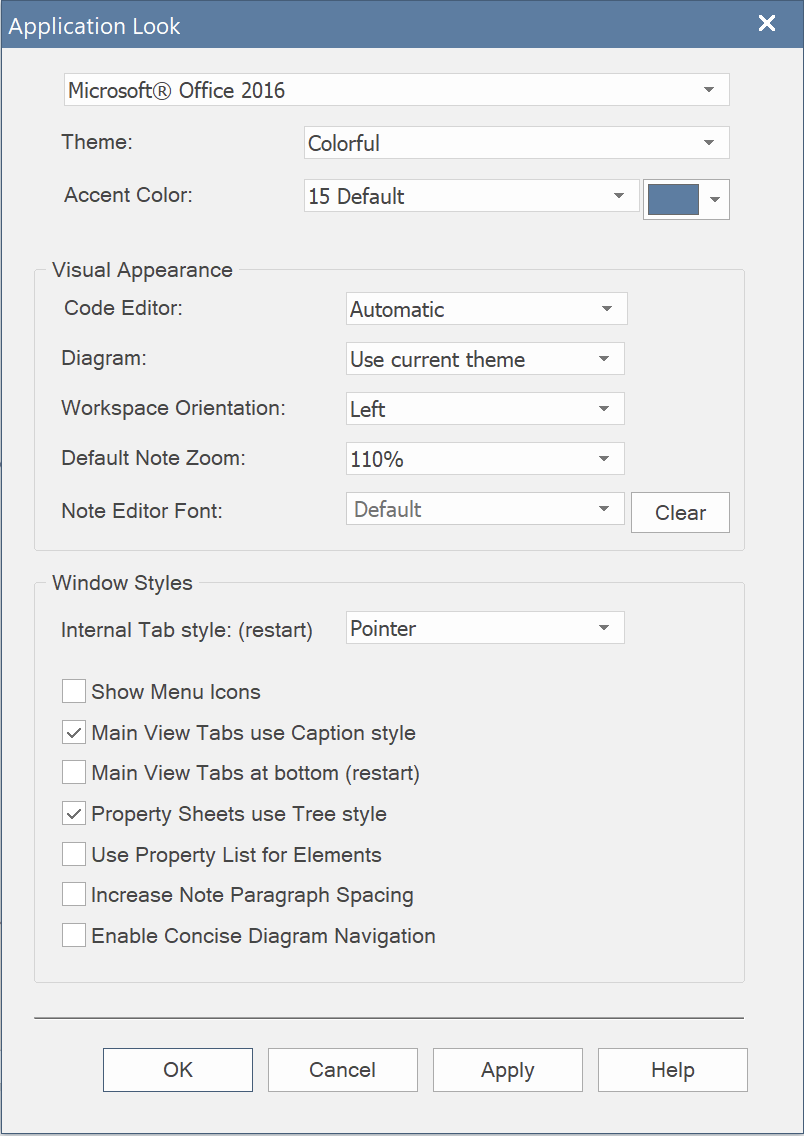The image size is (804, 1136).
Task: Expand the Code Editor dropdown
Action: (486, 309)
